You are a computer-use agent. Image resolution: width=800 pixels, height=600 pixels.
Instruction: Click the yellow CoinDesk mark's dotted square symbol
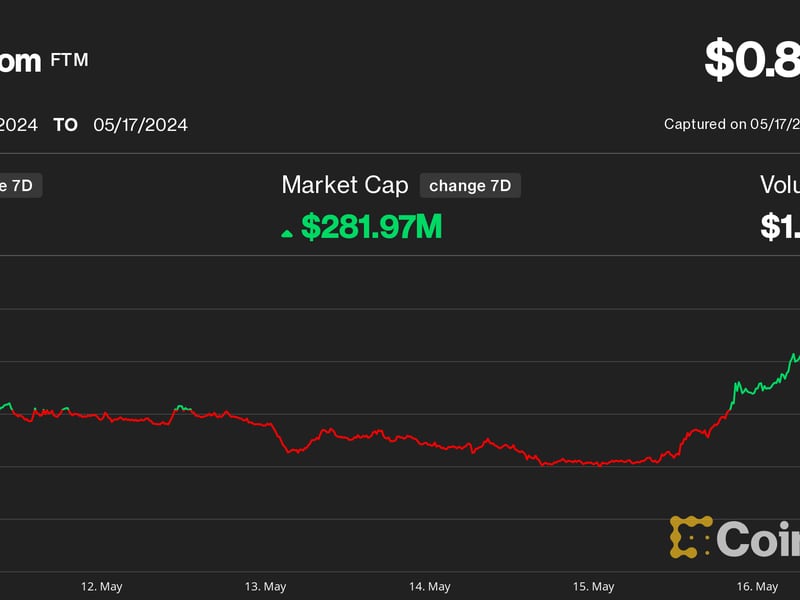pos(692,537)
